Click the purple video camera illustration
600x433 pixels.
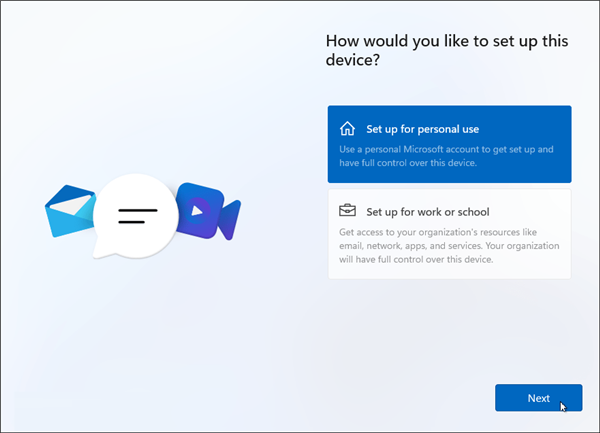point(208,211)
